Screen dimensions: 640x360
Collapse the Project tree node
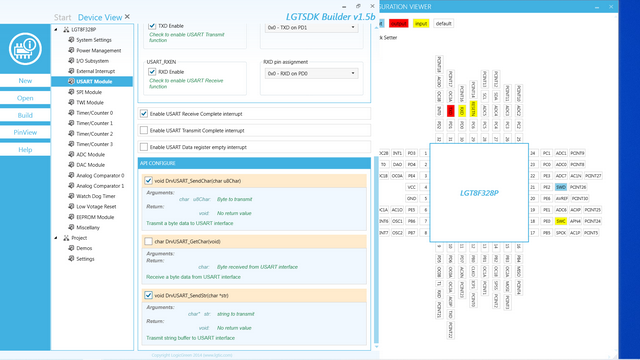point(56,238)
